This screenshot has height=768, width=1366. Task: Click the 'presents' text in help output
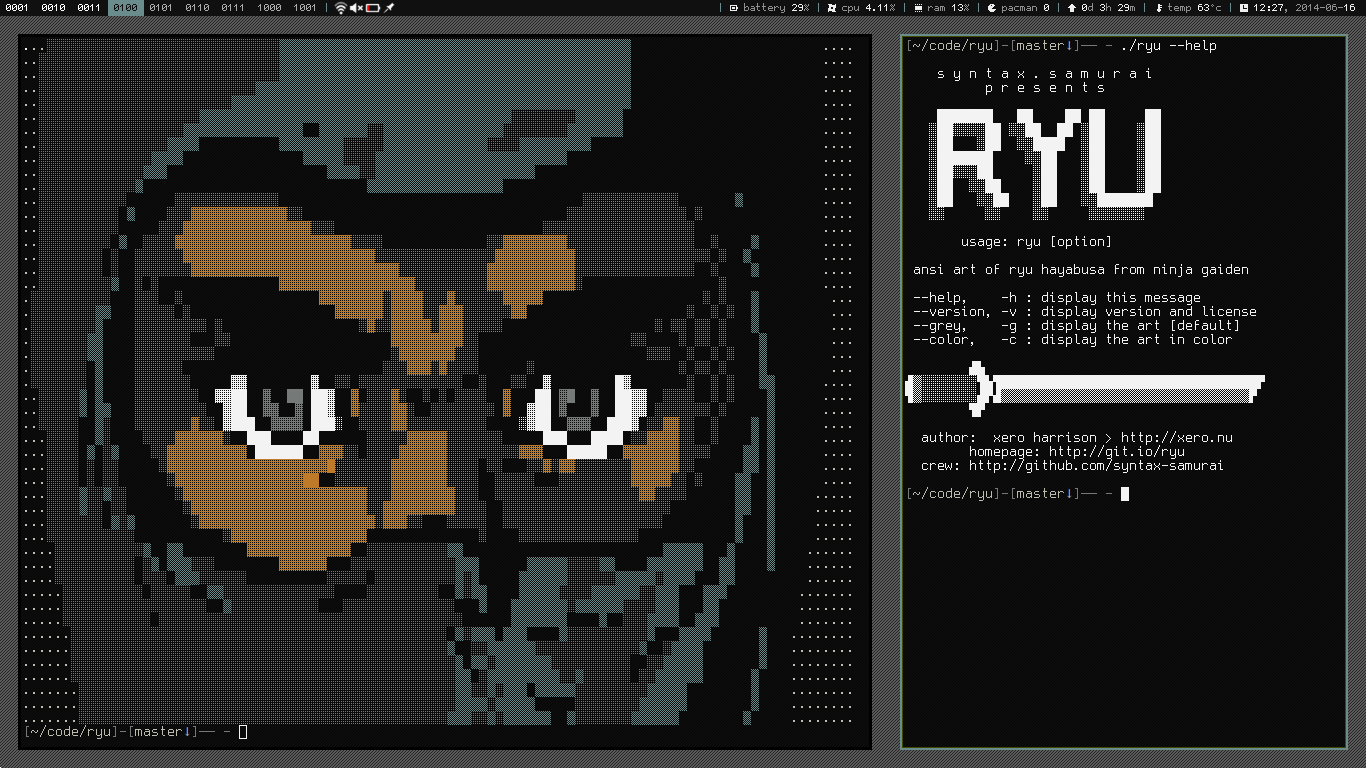[1045, 87]
